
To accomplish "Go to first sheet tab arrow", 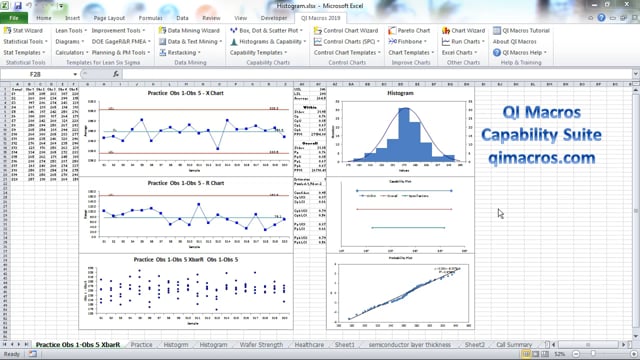I will pyautogui.click(x=4, y=344).
